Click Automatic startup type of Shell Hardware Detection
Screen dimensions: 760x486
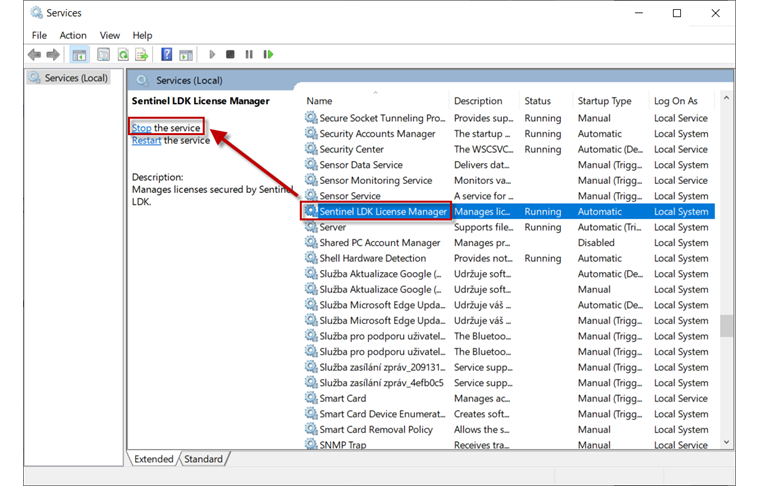pyautogui.click(x=600, y=258)
